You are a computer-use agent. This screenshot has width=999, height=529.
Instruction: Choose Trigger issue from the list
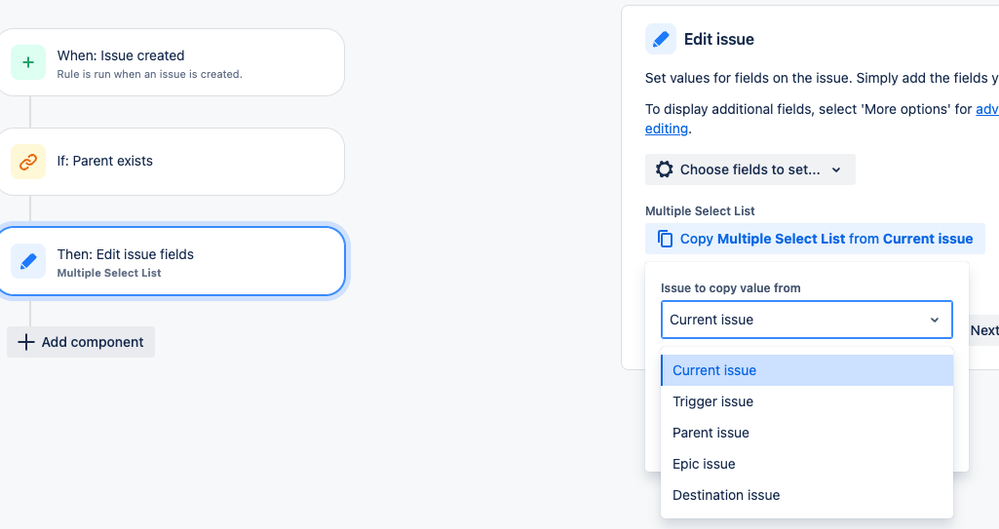pyautogui.click(x=807, y=402)
